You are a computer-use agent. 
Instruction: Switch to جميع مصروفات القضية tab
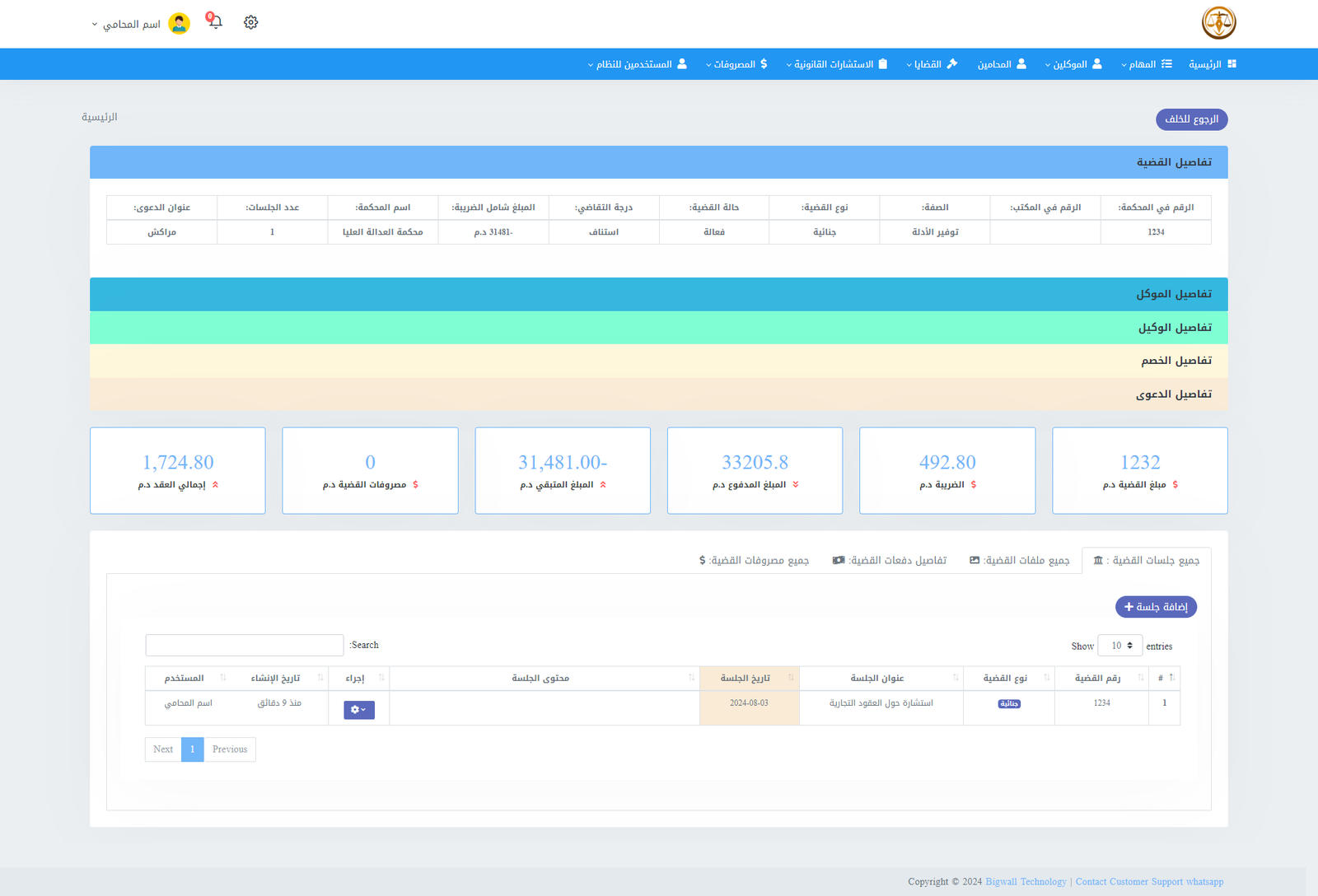pyautogui.click(x=755, y=561)
